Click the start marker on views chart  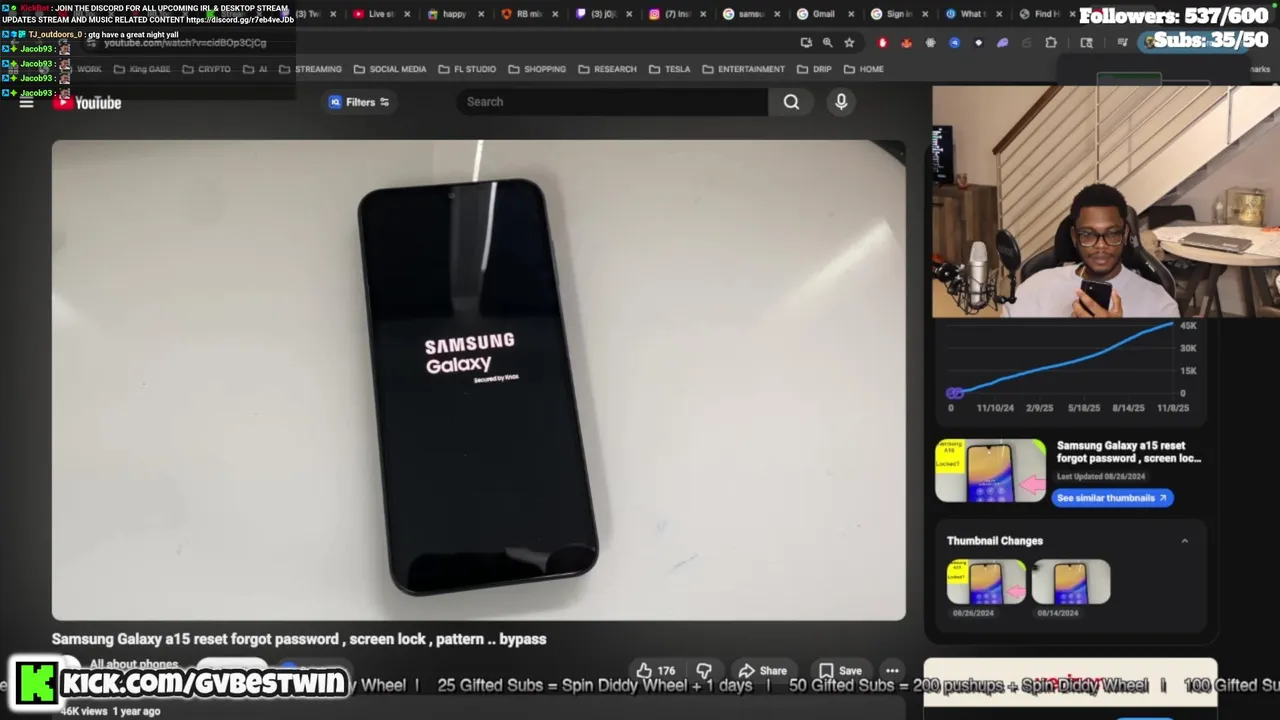[954, 393]
